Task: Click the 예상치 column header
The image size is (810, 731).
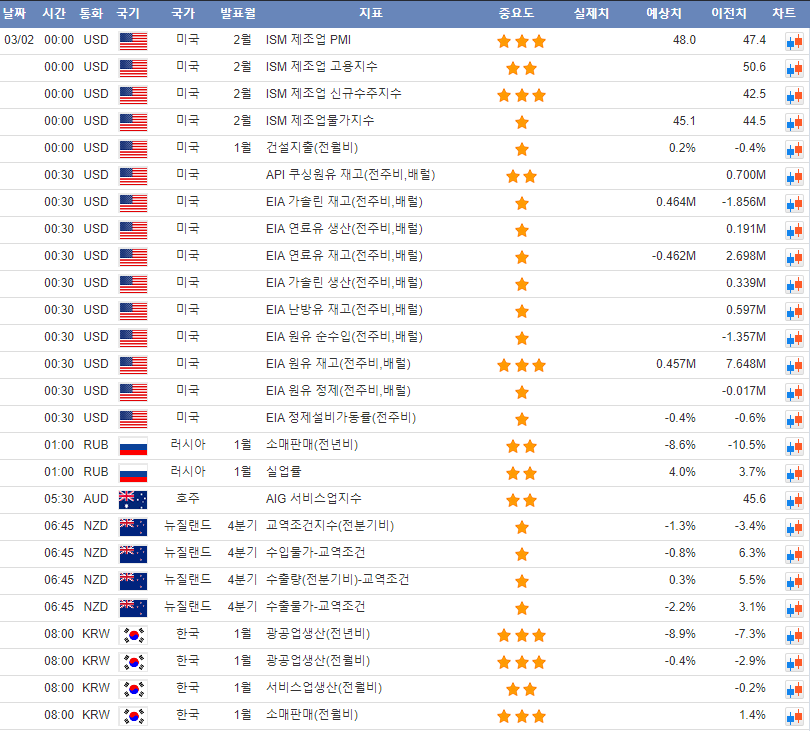Action: tap(664, 14)
